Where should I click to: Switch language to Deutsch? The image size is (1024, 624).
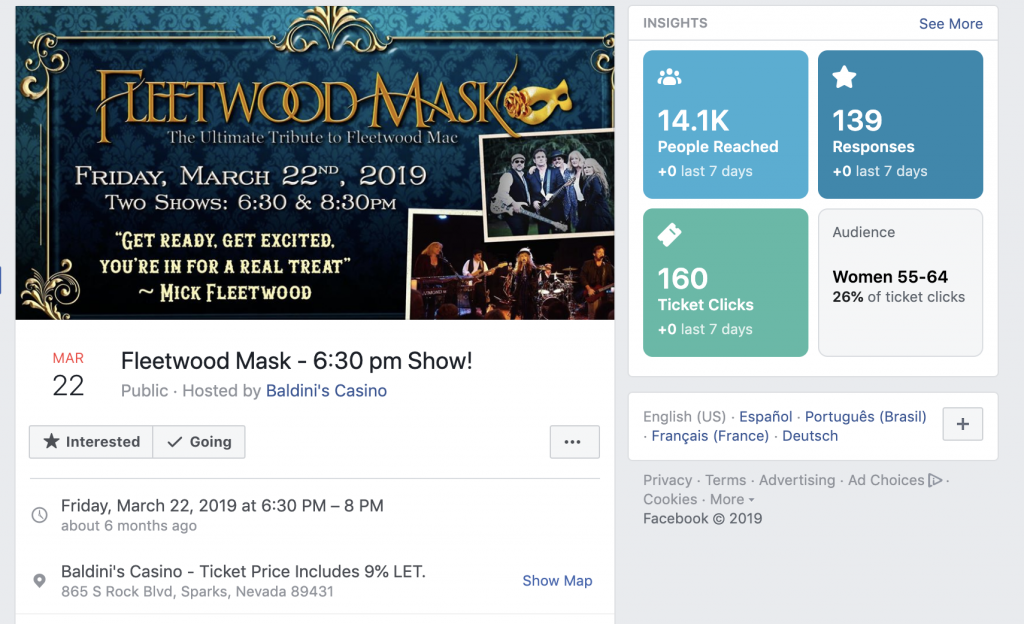coord(810,436)
